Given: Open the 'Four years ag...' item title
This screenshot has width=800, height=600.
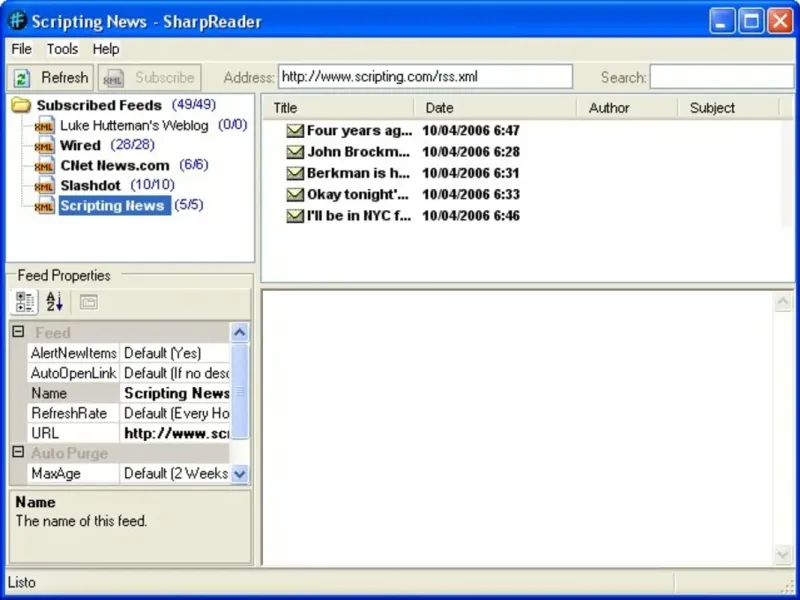Looking at the screenshot, I should coord(359,131).
